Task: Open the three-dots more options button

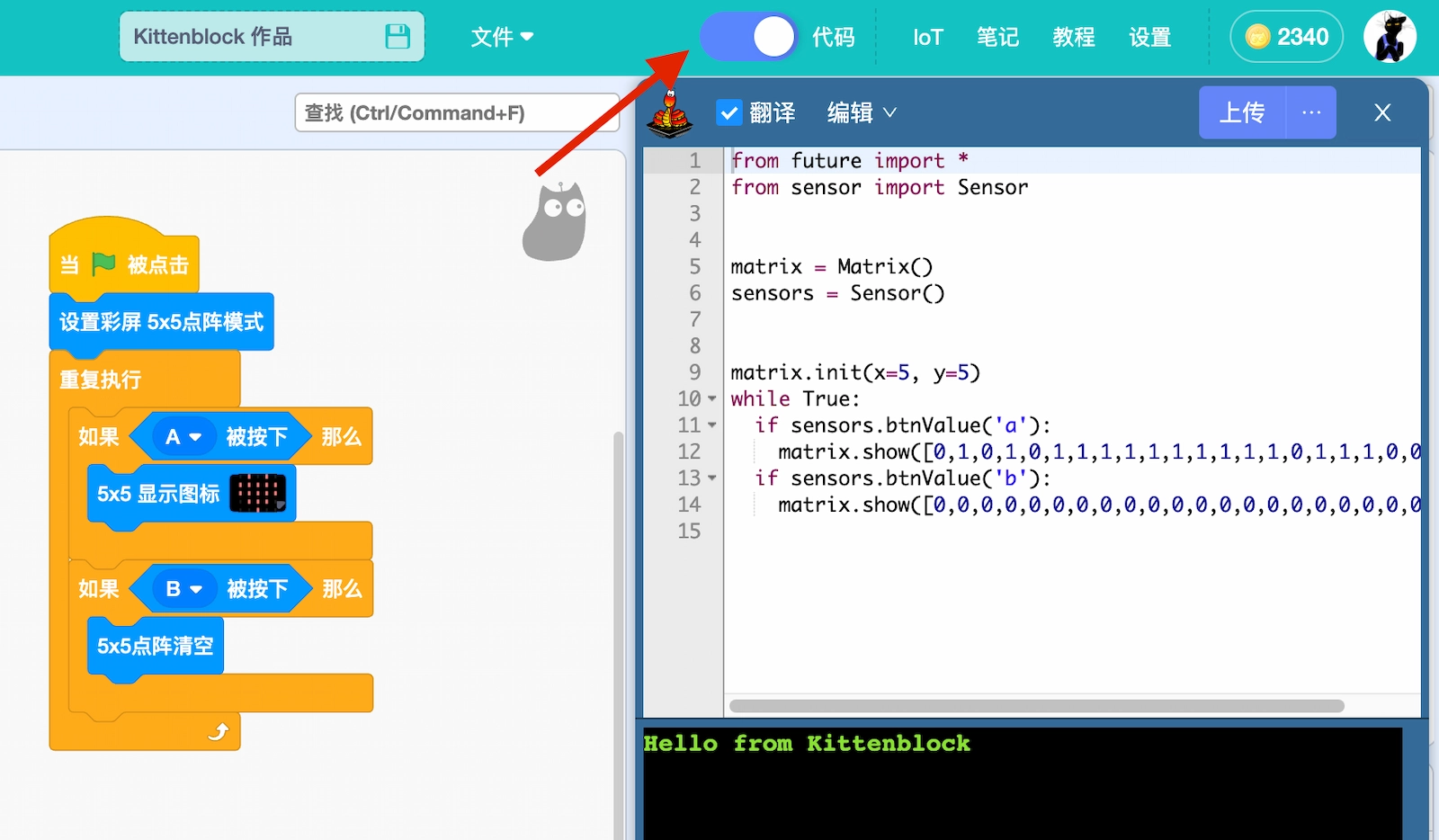Action: (1311, 112)
